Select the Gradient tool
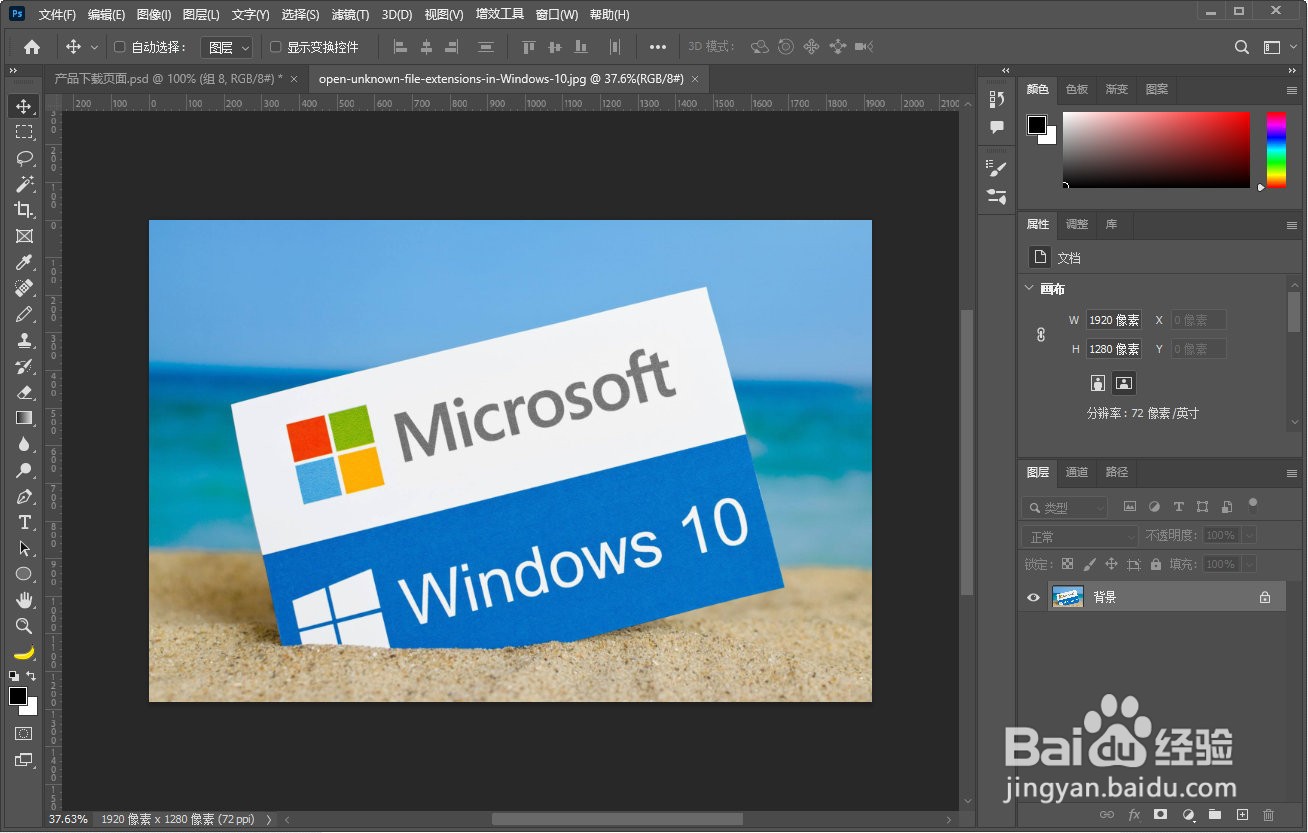This screenshot has width=1308, height=833. [x=24, y=418]
